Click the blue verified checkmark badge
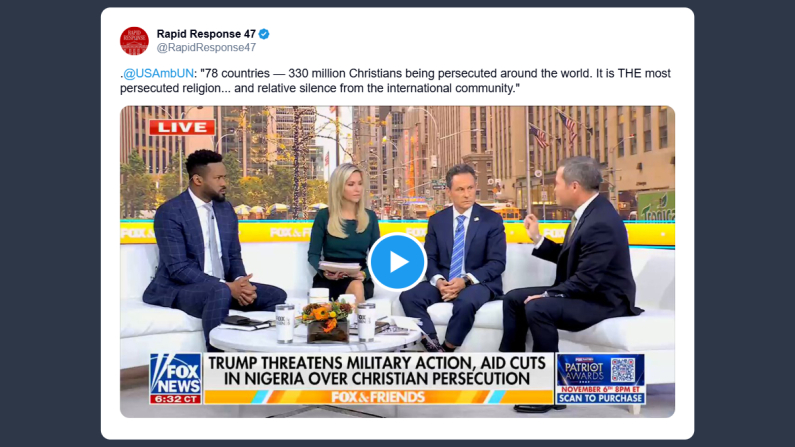 coord(264,34)
